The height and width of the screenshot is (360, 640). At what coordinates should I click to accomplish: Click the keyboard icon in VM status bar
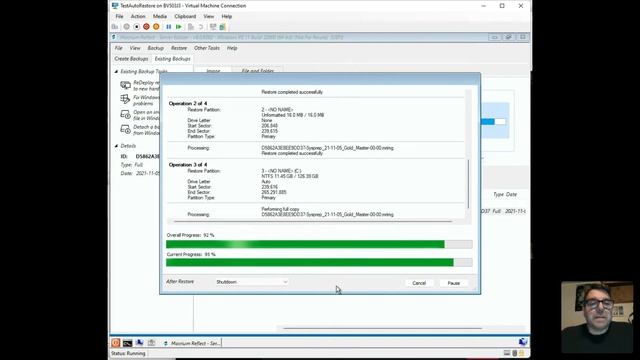(507, 353)
